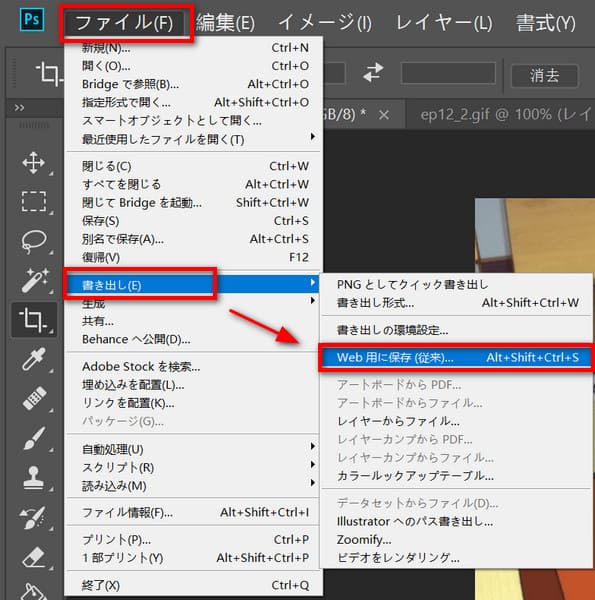
Task: Select the Rectangular Marquee tool
Action: [x=34, y=202]
